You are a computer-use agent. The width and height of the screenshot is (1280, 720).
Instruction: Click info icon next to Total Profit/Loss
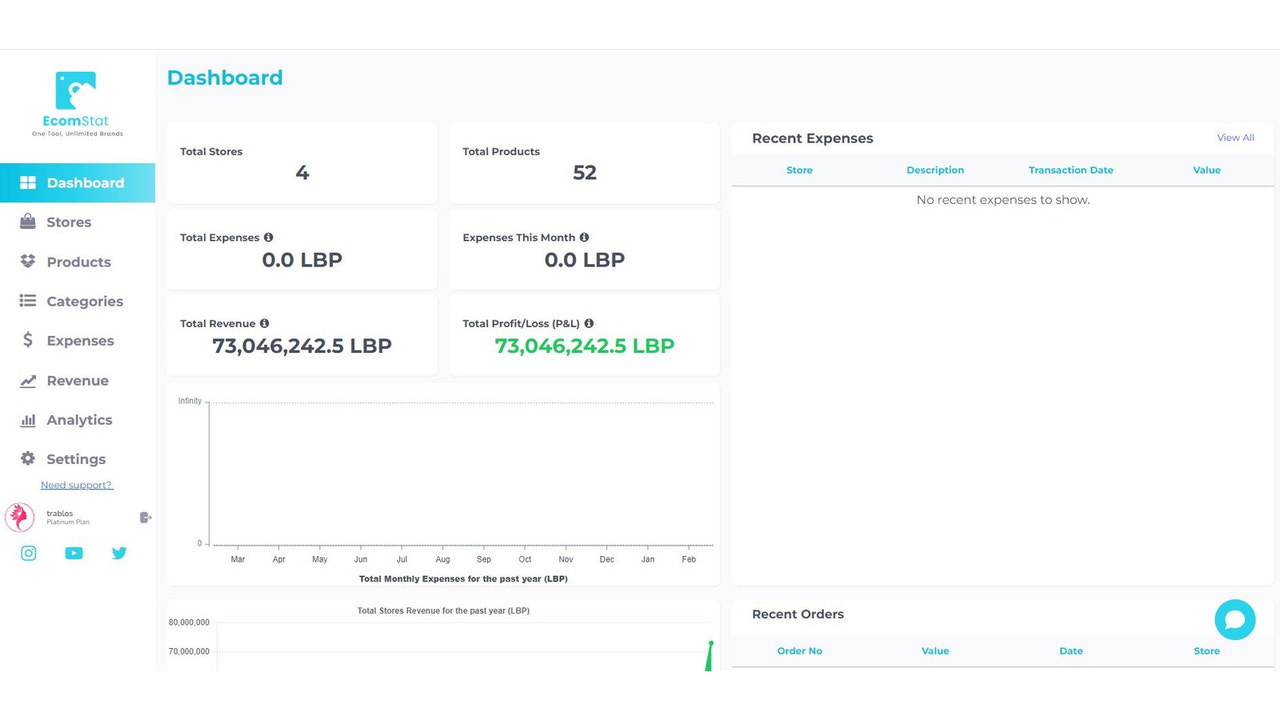(x=589, y=324)
